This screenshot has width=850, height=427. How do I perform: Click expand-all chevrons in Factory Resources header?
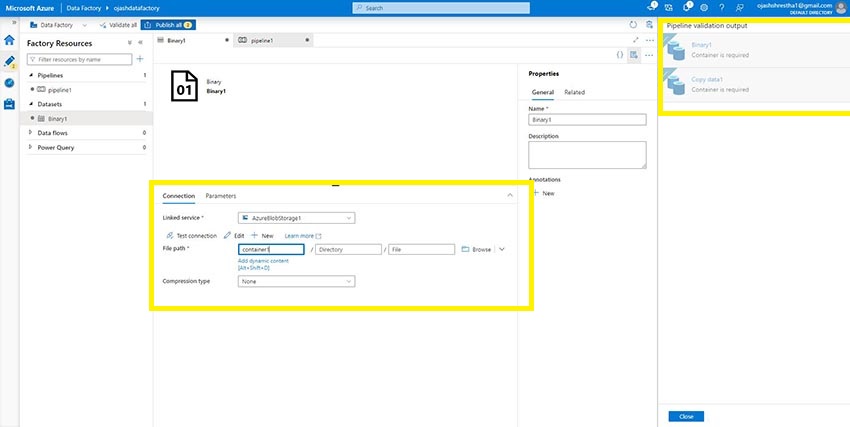[130, 43]
